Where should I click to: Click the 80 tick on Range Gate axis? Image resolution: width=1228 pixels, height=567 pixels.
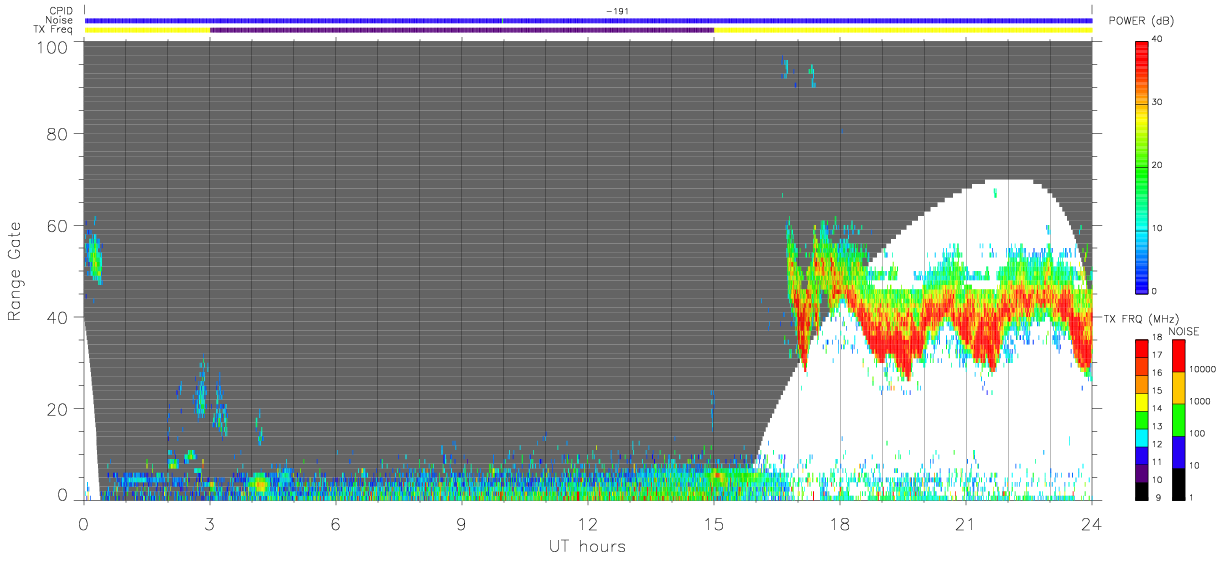click(x=58, y=133)
